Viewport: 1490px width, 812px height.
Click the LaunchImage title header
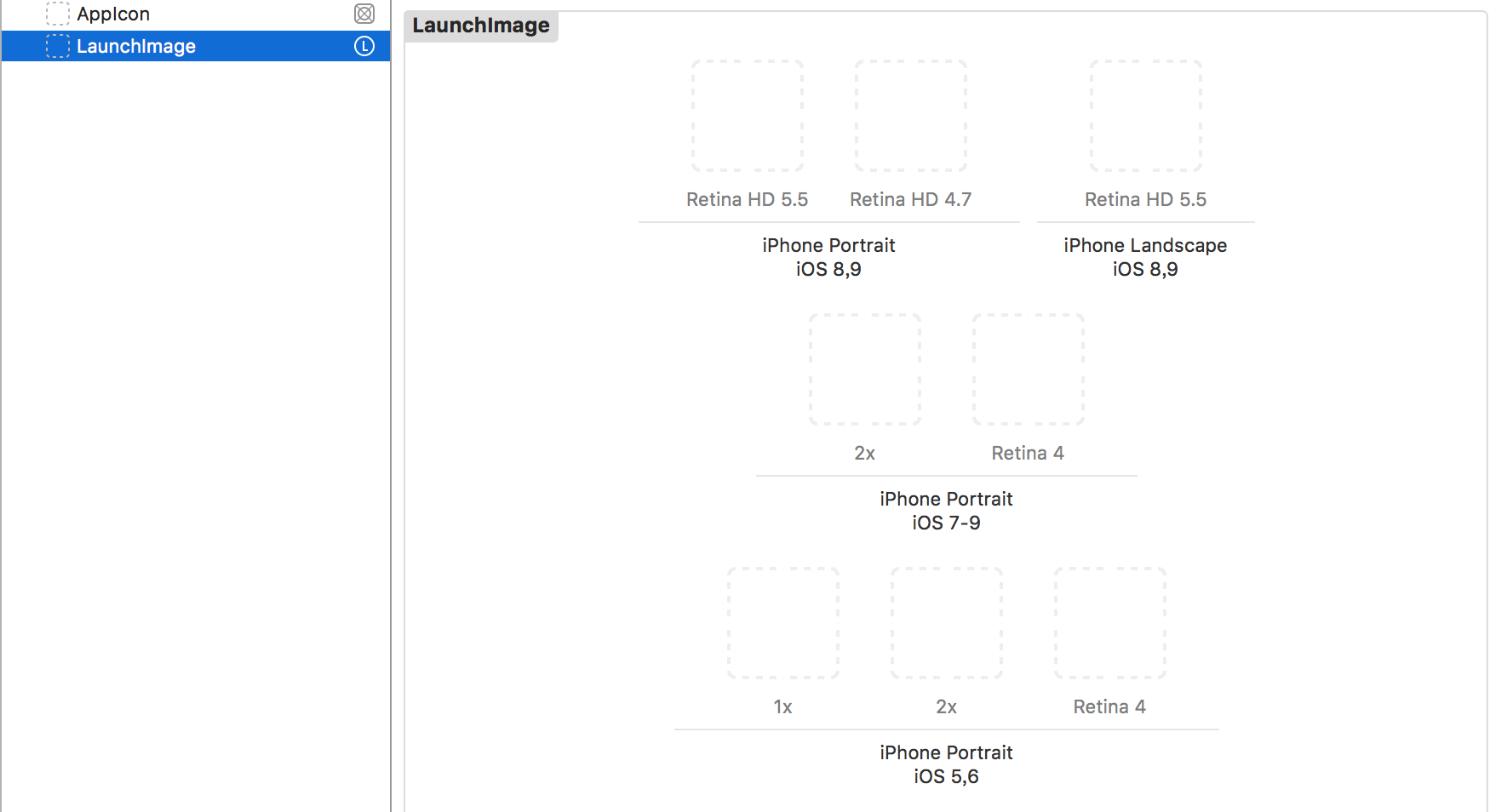pyautogui.click(x=481, y=26)
